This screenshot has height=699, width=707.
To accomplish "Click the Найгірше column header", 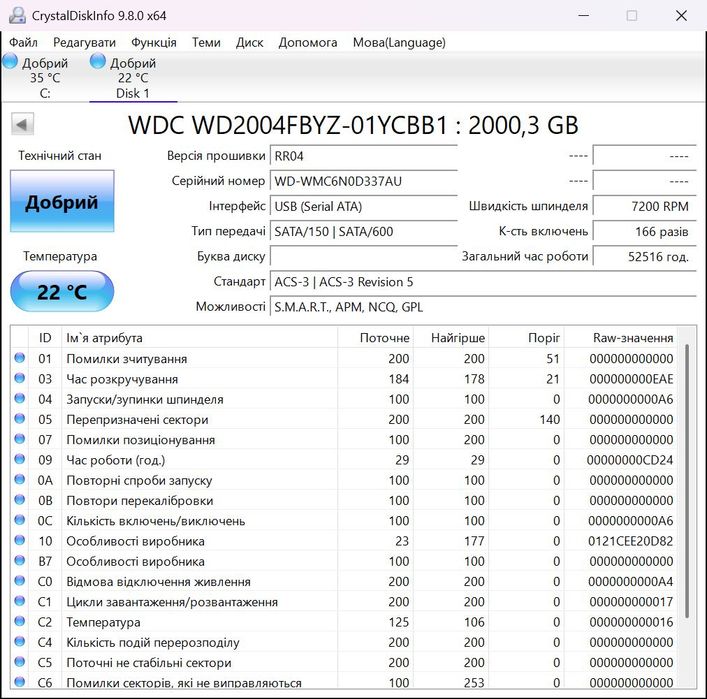I will 451,338.
